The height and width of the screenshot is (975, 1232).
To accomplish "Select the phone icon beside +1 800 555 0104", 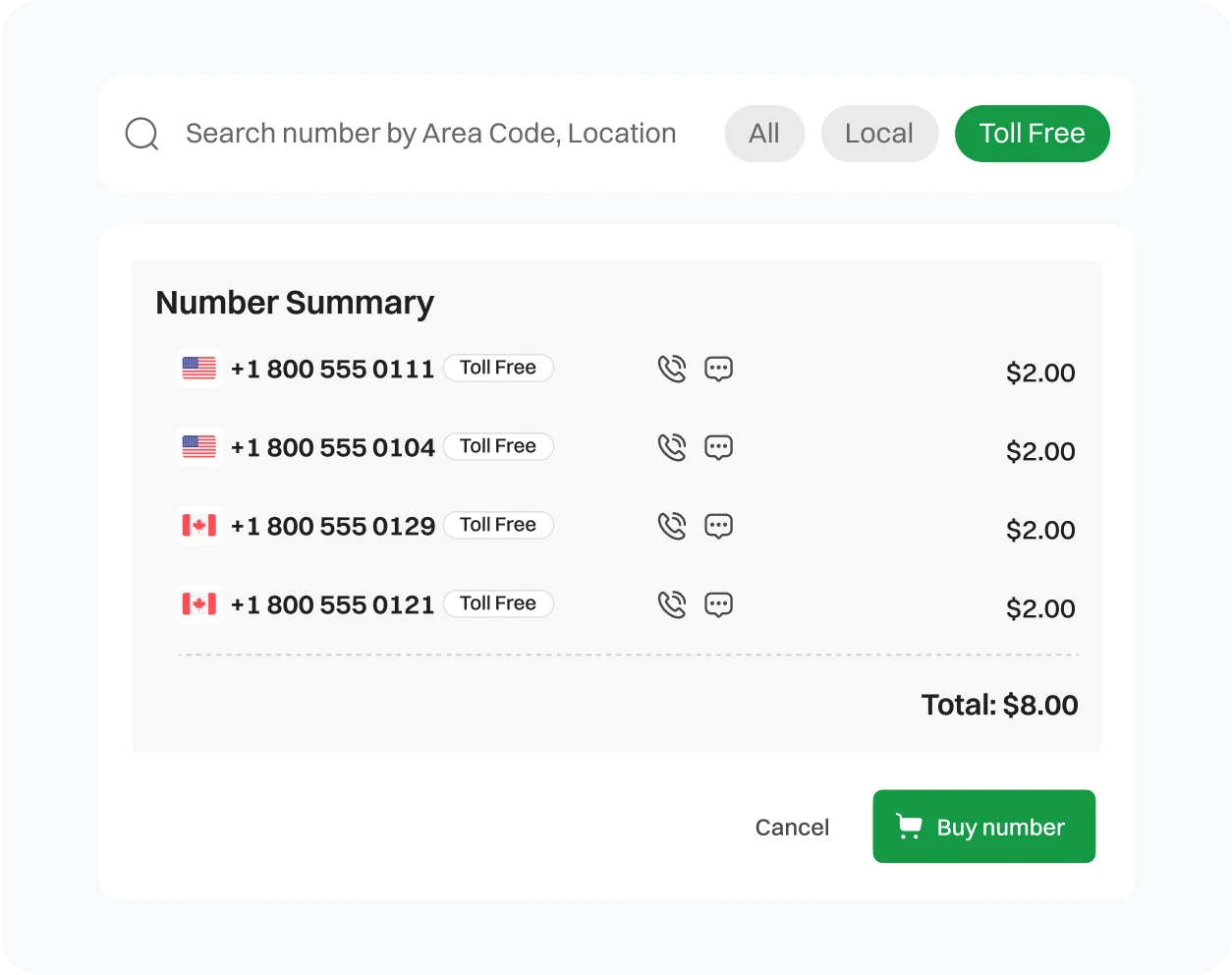I will pos(672,446).
